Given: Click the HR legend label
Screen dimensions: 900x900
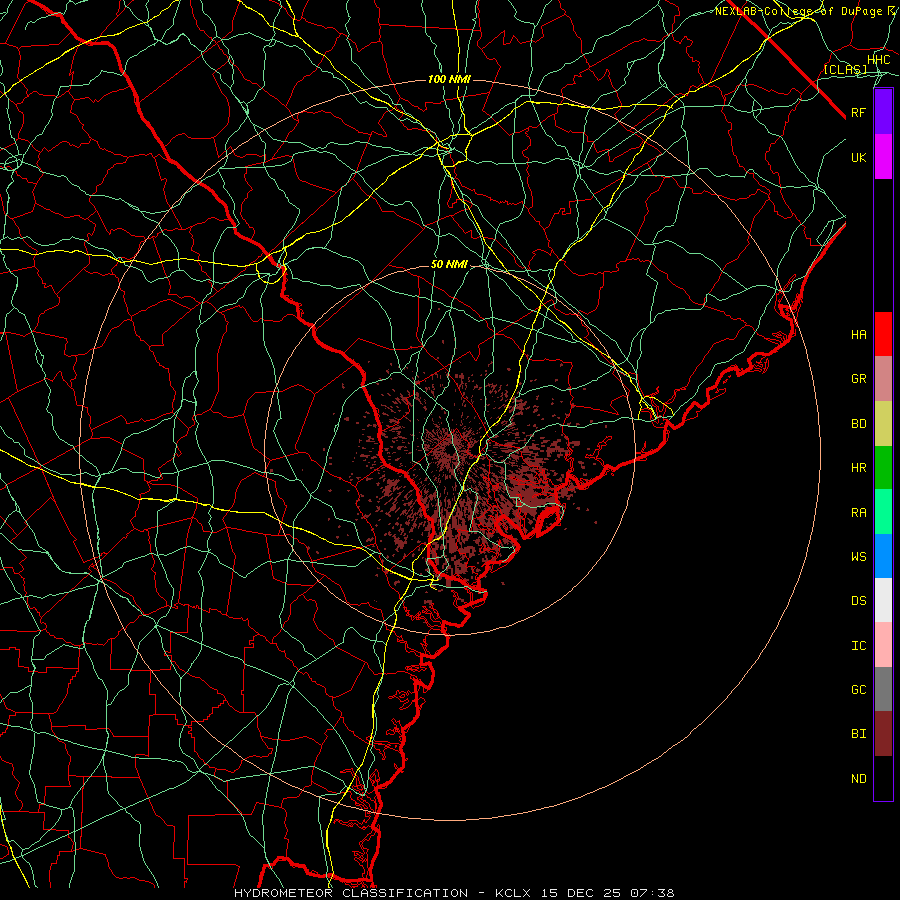Looking at the screenshot, I should [859, 468].
